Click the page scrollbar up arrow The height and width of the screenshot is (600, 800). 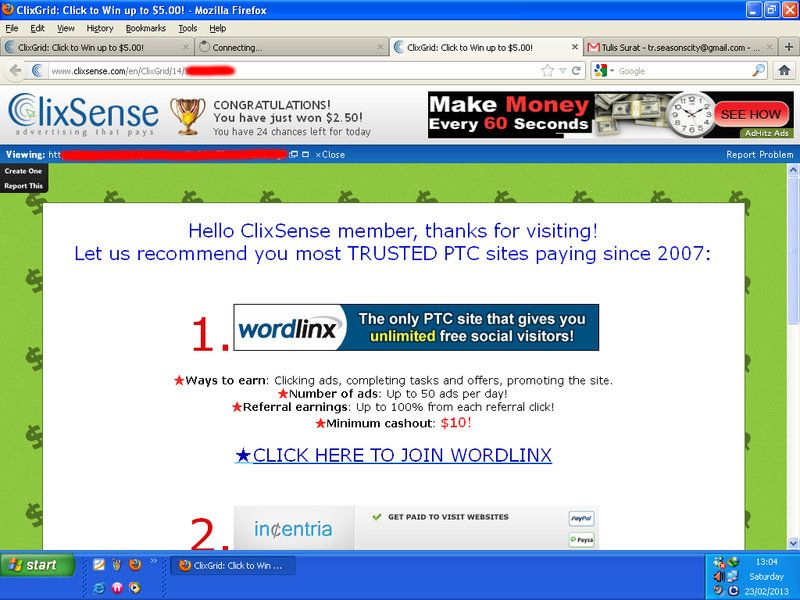(793, 170)
